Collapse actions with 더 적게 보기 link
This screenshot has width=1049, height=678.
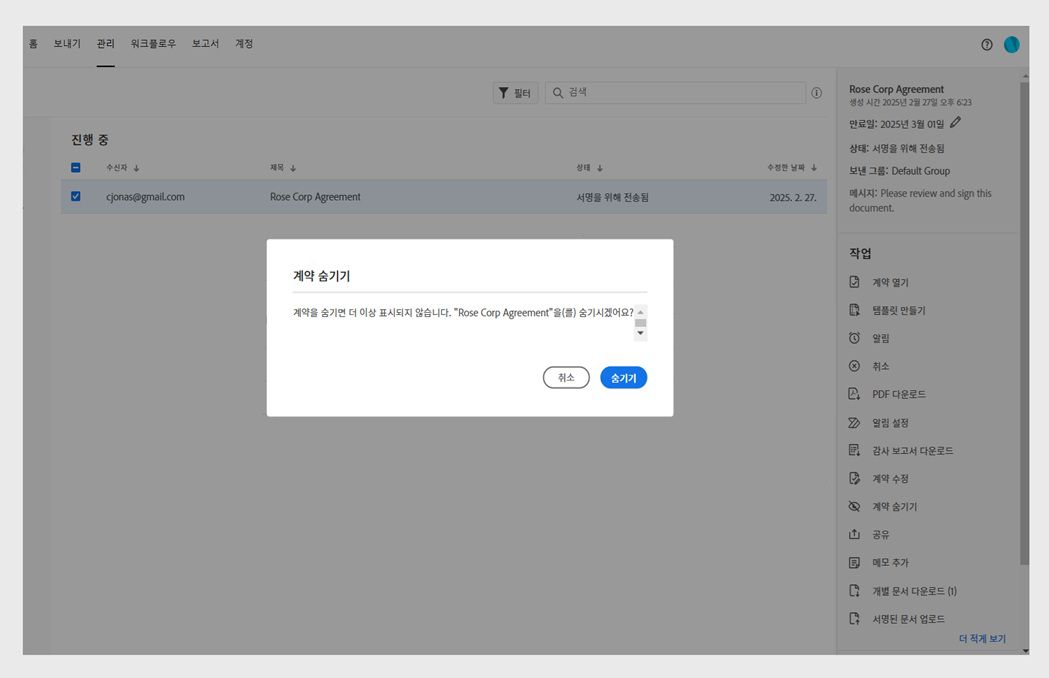click(982, 638)
